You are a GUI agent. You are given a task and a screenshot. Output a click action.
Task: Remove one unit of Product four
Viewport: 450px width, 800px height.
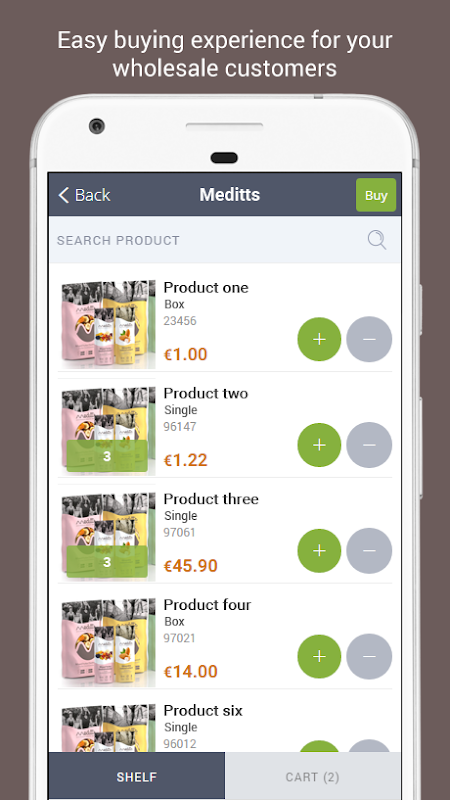369,656
